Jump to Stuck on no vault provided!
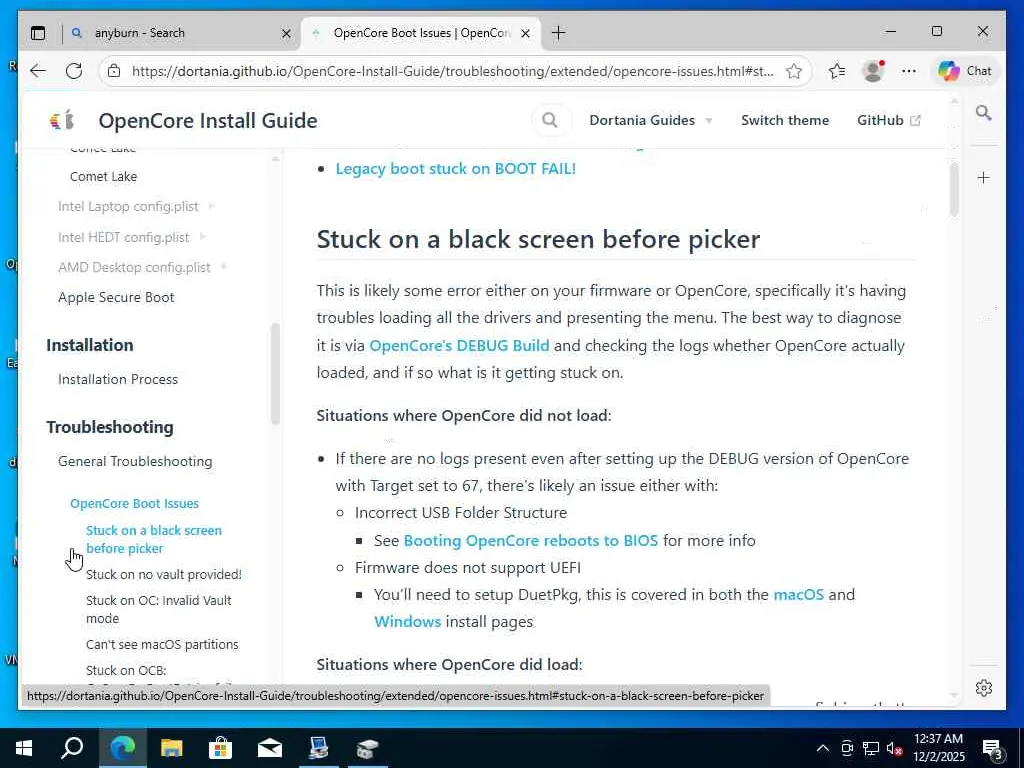The height and width of the screenshot is (768, 1024). 164,574
